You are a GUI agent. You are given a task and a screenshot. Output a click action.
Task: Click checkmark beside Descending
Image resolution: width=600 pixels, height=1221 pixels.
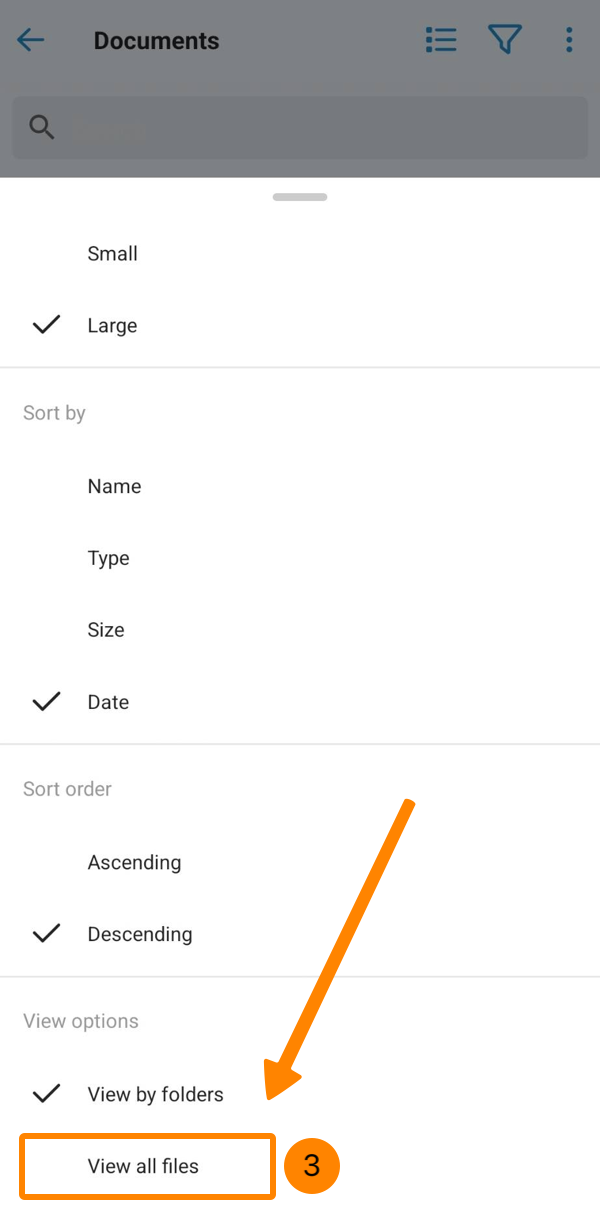coord(46,933)
